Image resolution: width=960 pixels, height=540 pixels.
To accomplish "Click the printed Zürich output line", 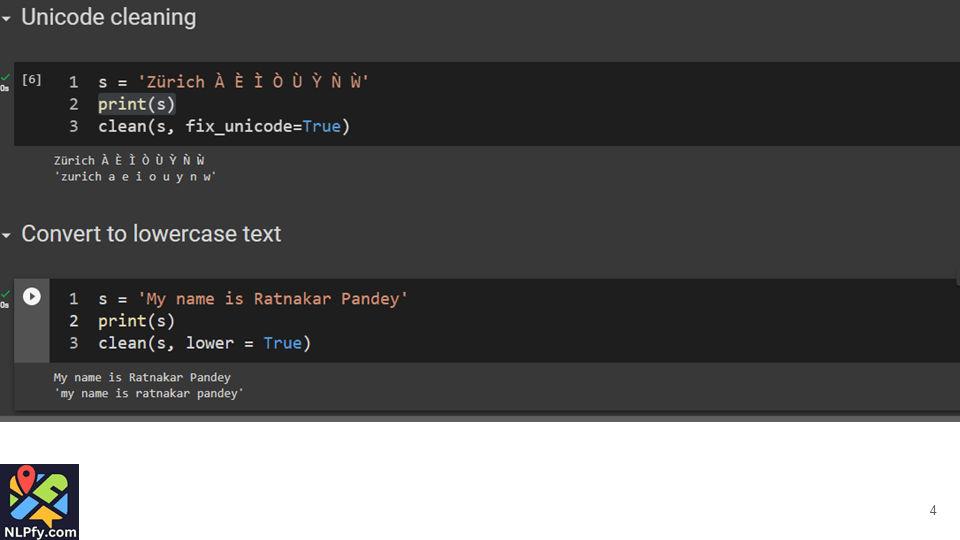I will coord(129,160).
